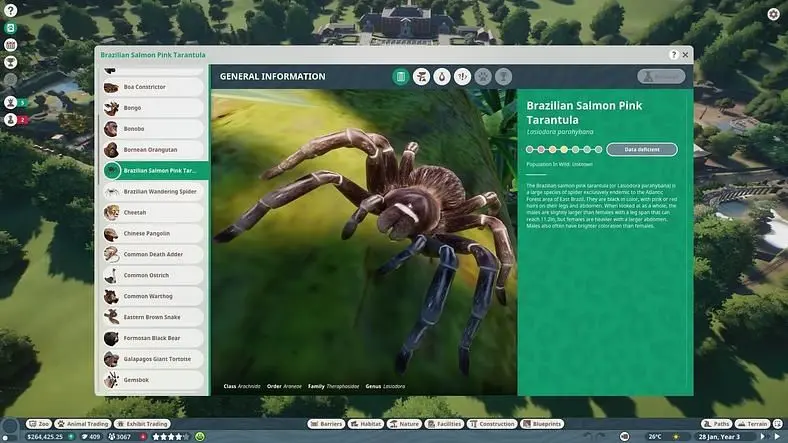Click the 'Family Theraphosidae' label
Viewport: 788px width, 443px height.
[x=333, y=386]
